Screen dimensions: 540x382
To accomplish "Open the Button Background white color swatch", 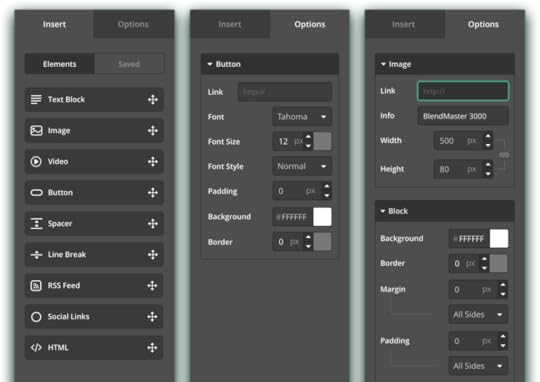I will [322, 217].
